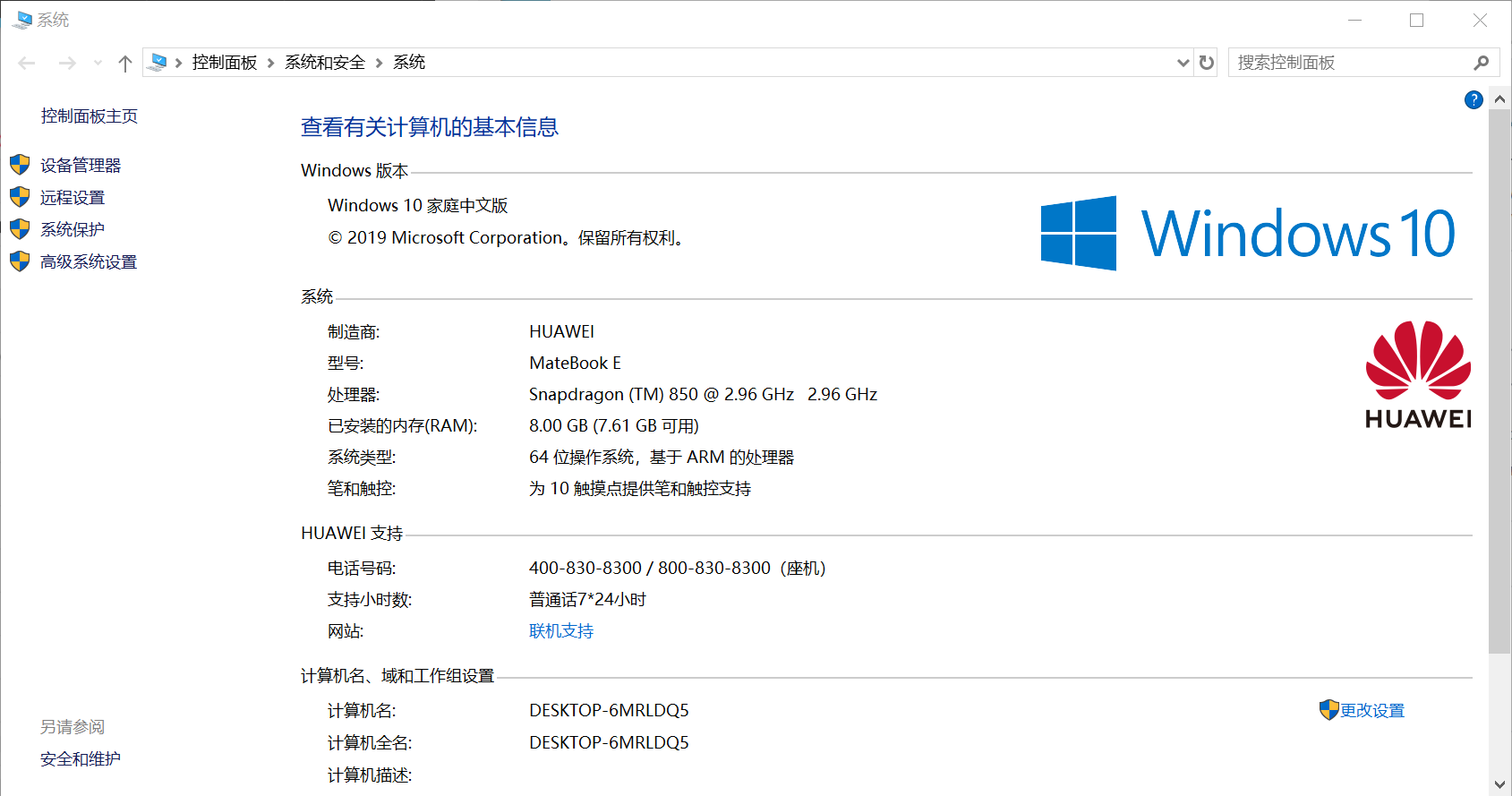
Task: Select 系统 breadcrumb item
Action: coord(409,62)
